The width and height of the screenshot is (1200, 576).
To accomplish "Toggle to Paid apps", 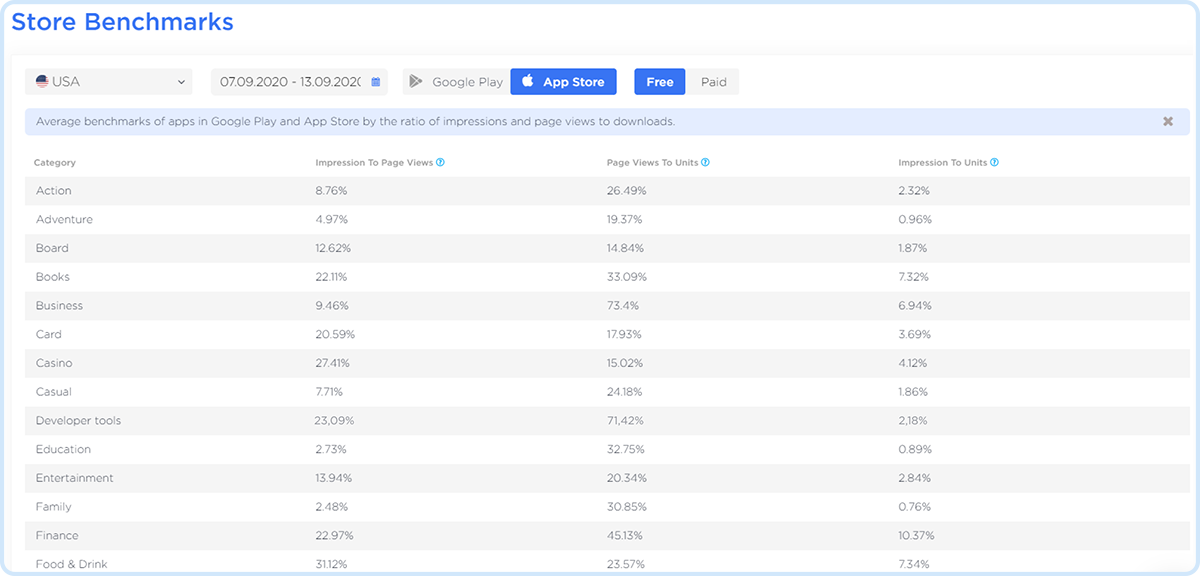I will [x=713, y=82].
